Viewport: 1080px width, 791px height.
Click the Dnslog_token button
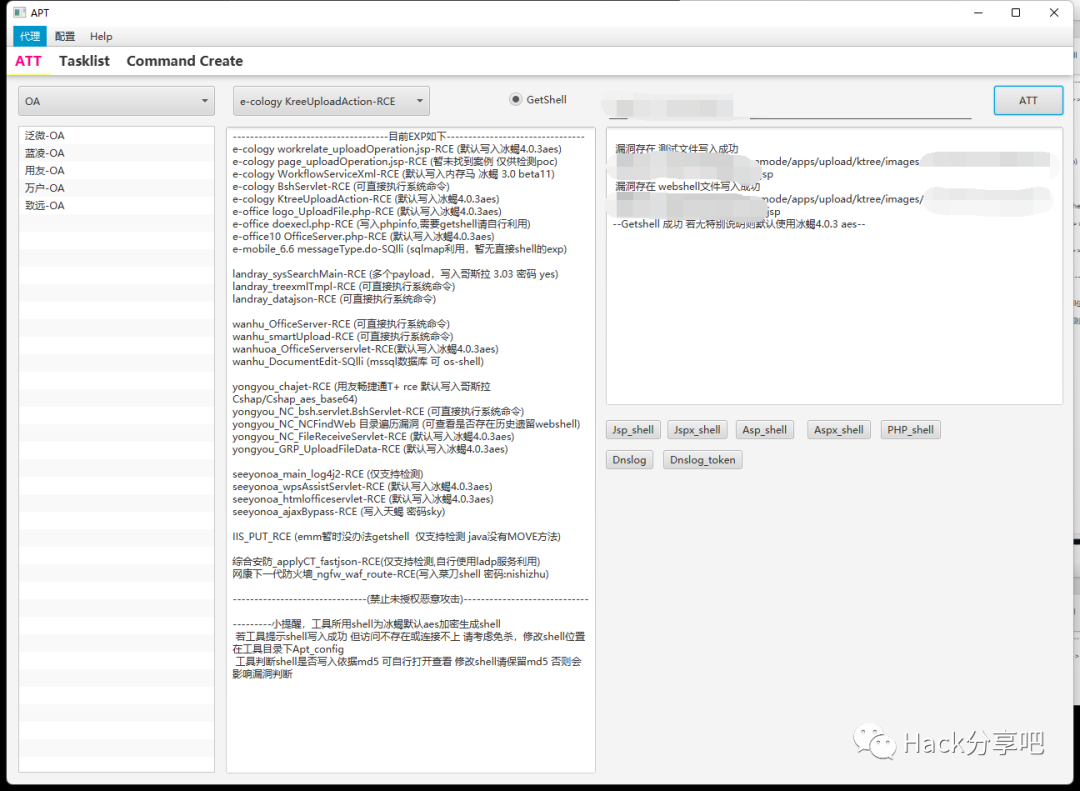coord(702,460)
